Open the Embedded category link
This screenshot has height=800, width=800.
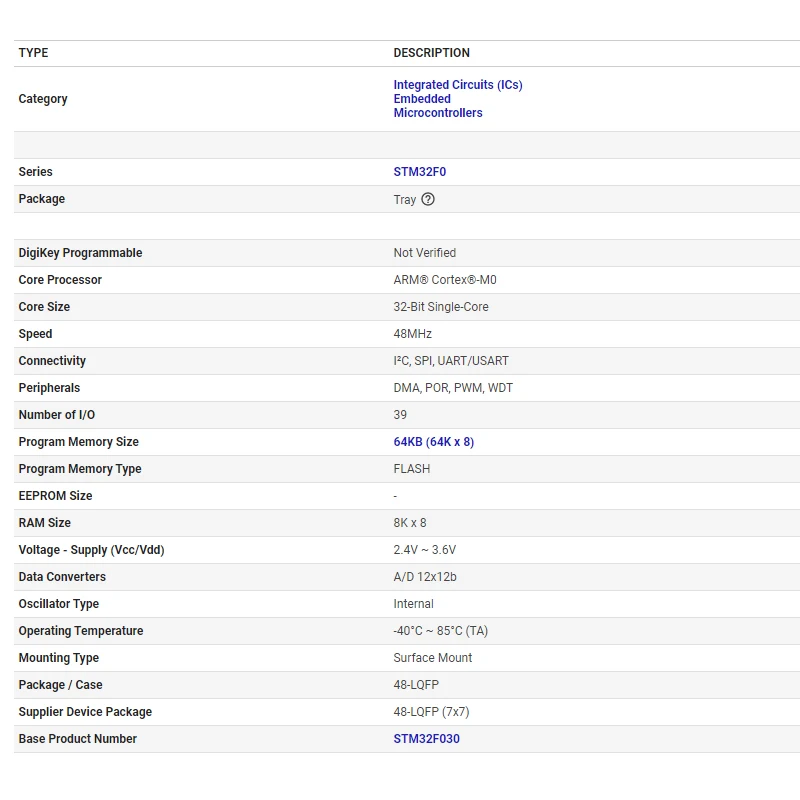tap(422, 98)
